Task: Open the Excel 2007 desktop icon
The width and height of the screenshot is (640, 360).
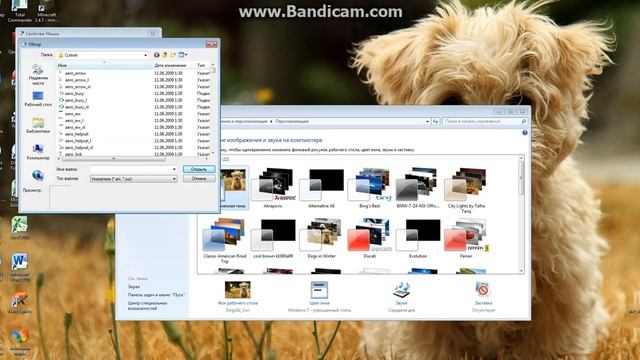Action: [x=19, y=228]
